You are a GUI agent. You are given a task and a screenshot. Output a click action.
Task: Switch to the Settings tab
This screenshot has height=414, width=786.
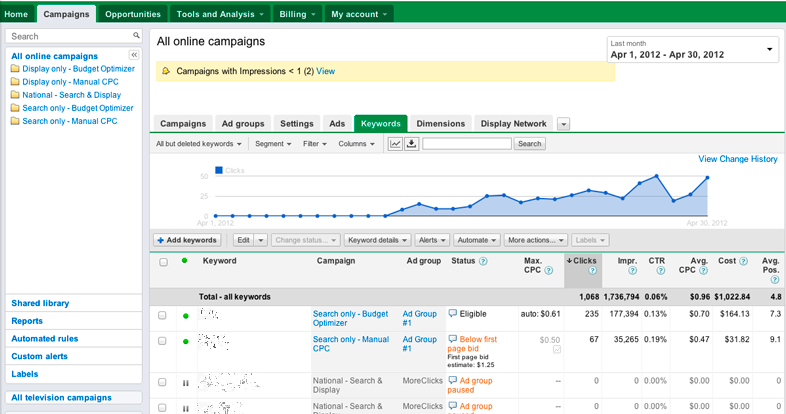pyautogui.click(x=297, y=124)
